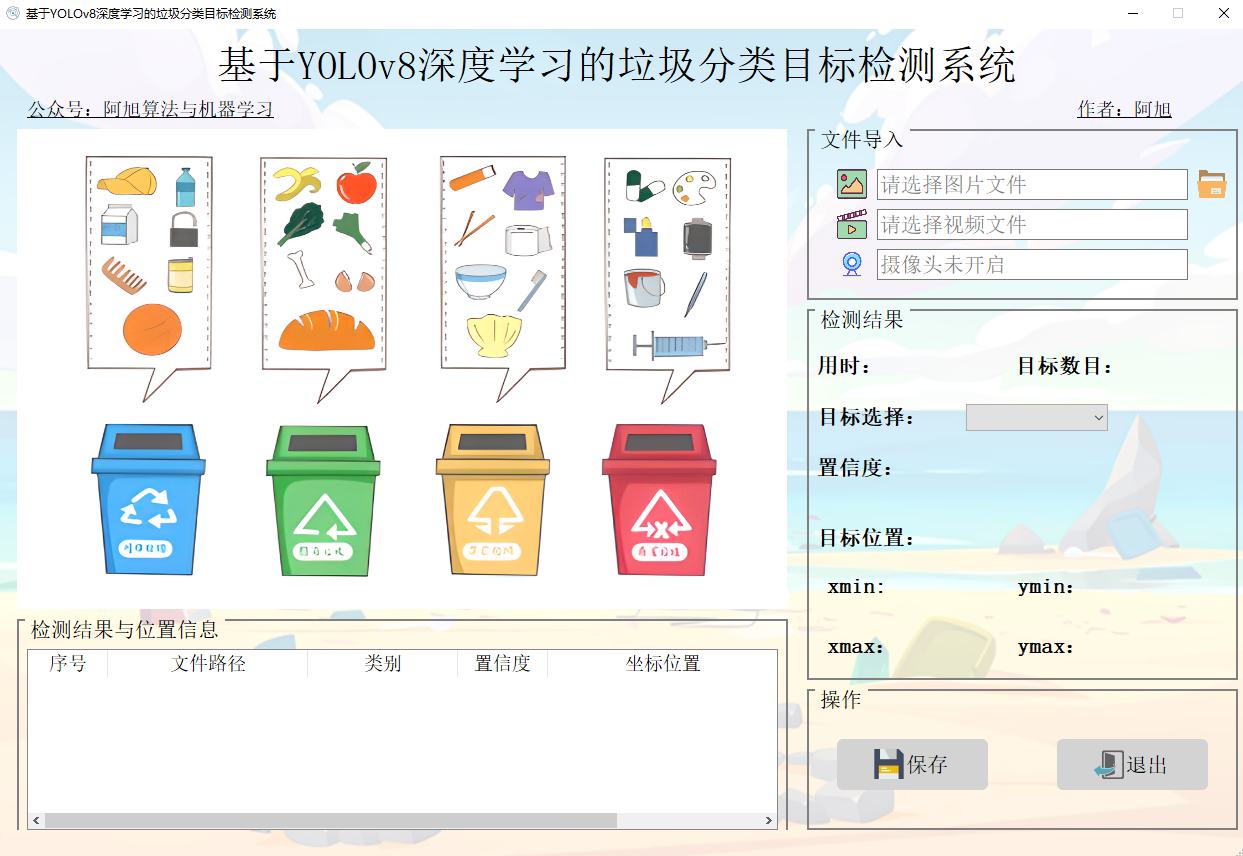The height and width of the screenshot is (856, 1243).
Task: Click the red hazardous waste bin image
Action: [660, 499]
